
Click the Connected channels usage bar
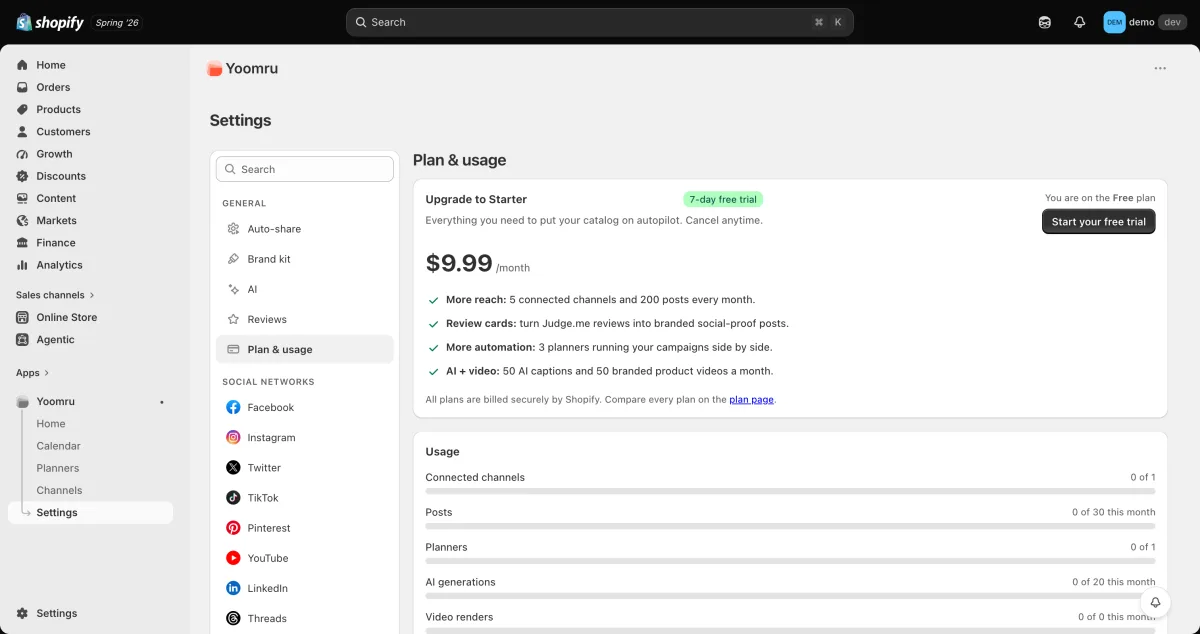(790, 491)
